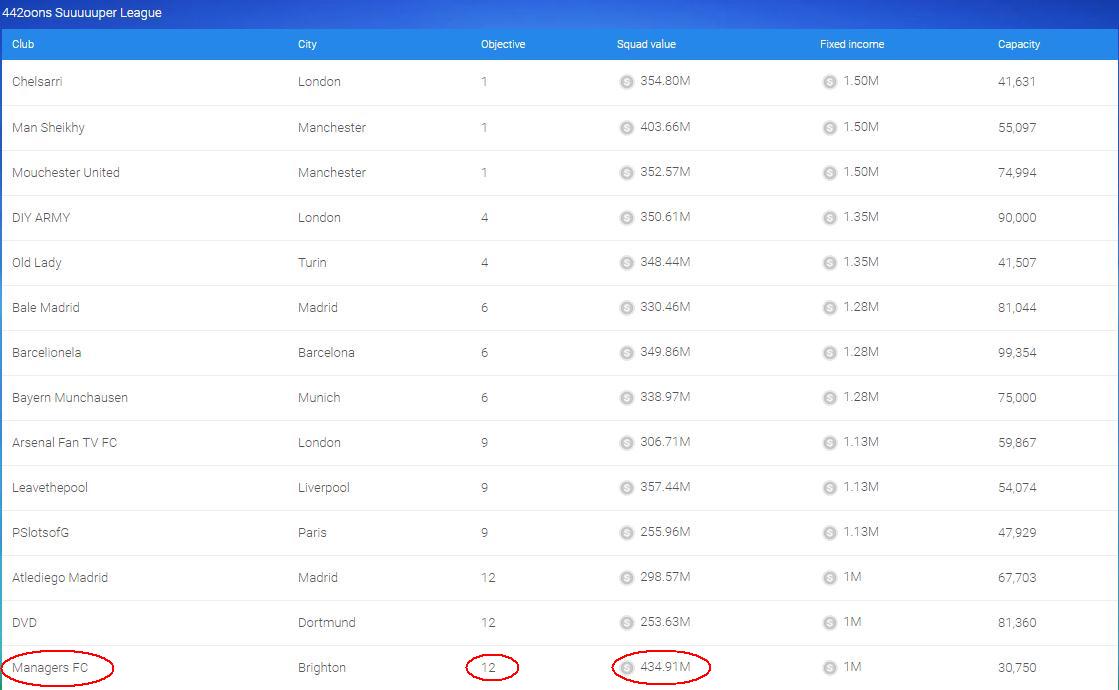This screenshot has width=1119, height=690.
Task: Click coin icon beside Chelsarri fixed income
Action: coord(829,82)
